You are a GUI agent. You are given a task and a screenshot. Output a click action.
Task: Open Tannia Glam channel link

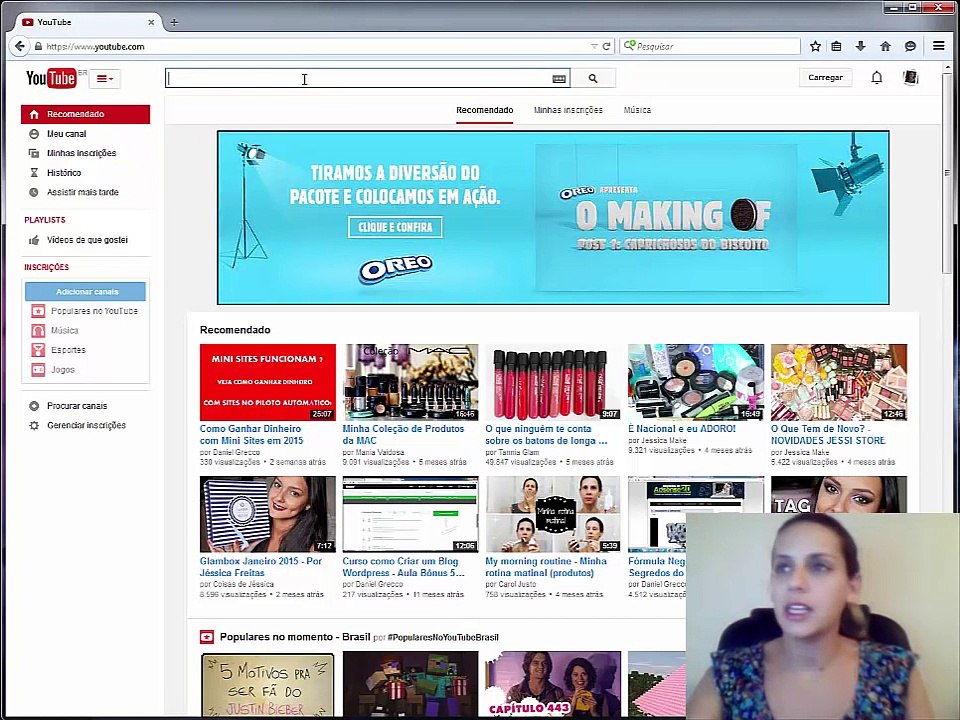click(519, 452)
